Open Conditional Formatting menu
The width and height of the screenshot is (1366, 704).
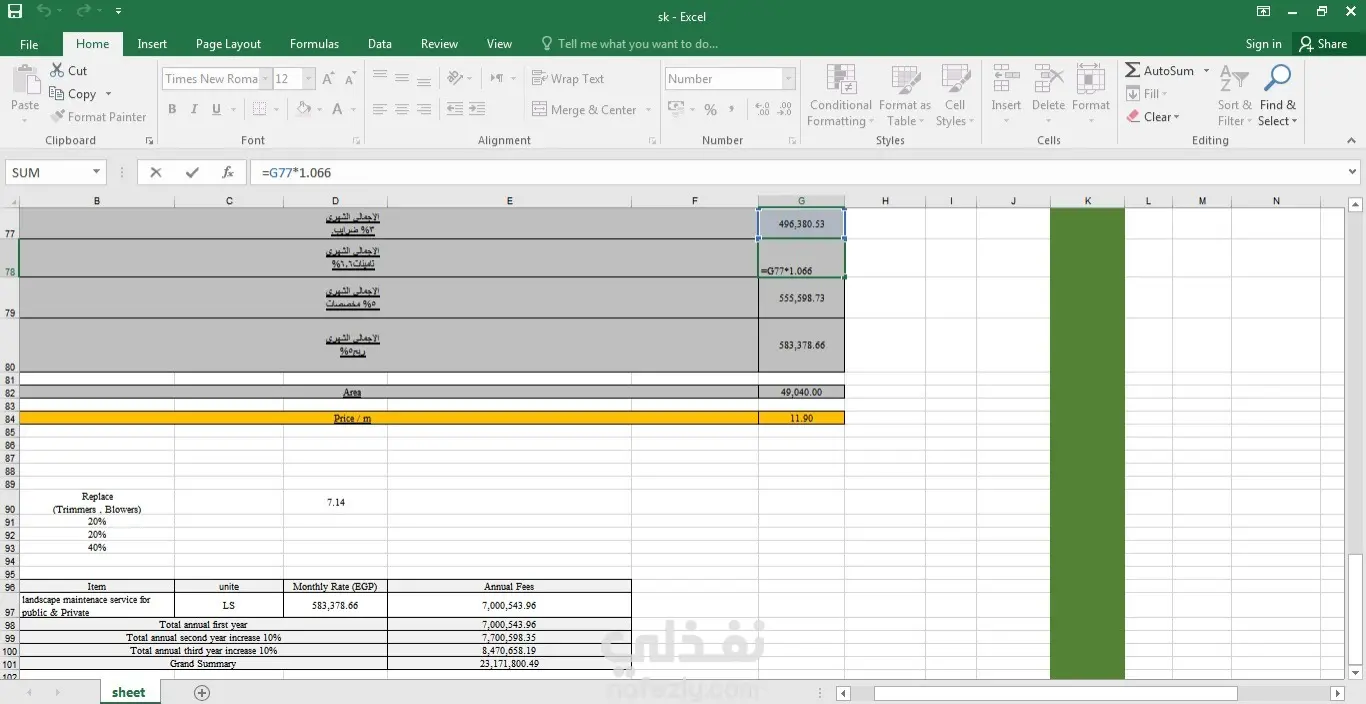[841, 96]
